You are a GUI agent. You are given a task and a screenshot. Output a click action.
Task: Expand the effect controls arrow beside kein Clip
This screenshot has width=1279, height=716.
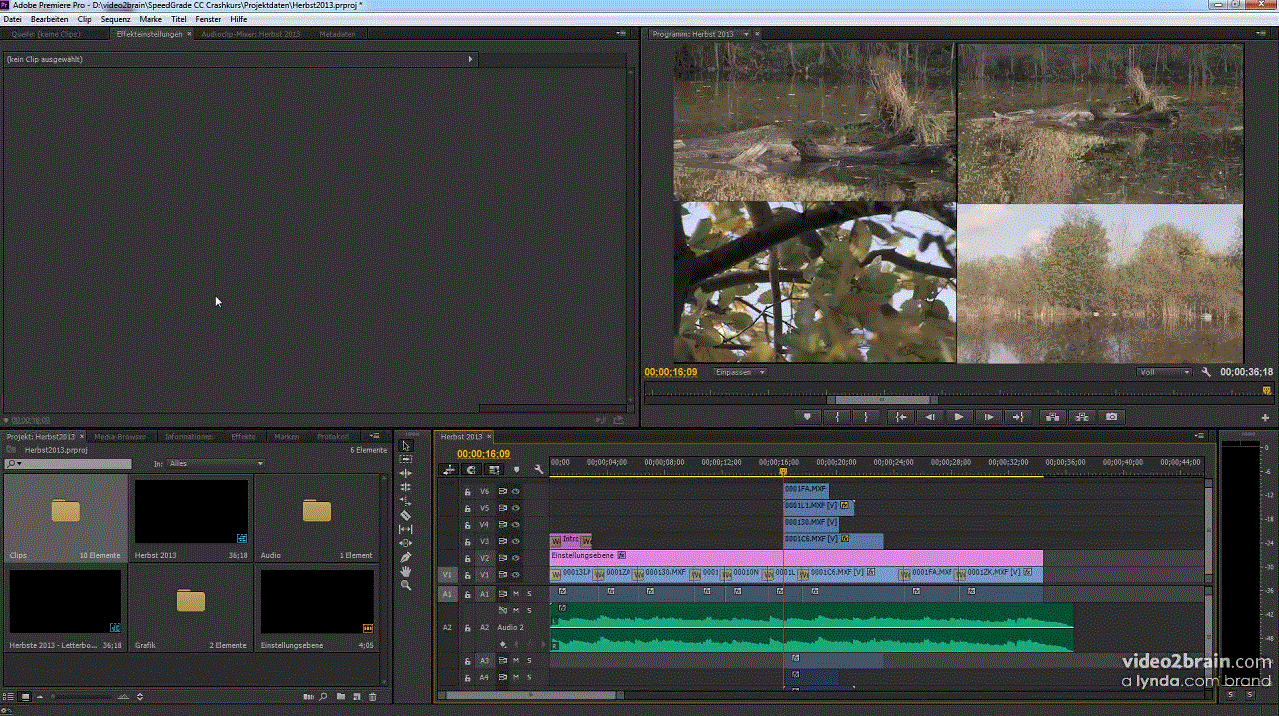(470, 59)
